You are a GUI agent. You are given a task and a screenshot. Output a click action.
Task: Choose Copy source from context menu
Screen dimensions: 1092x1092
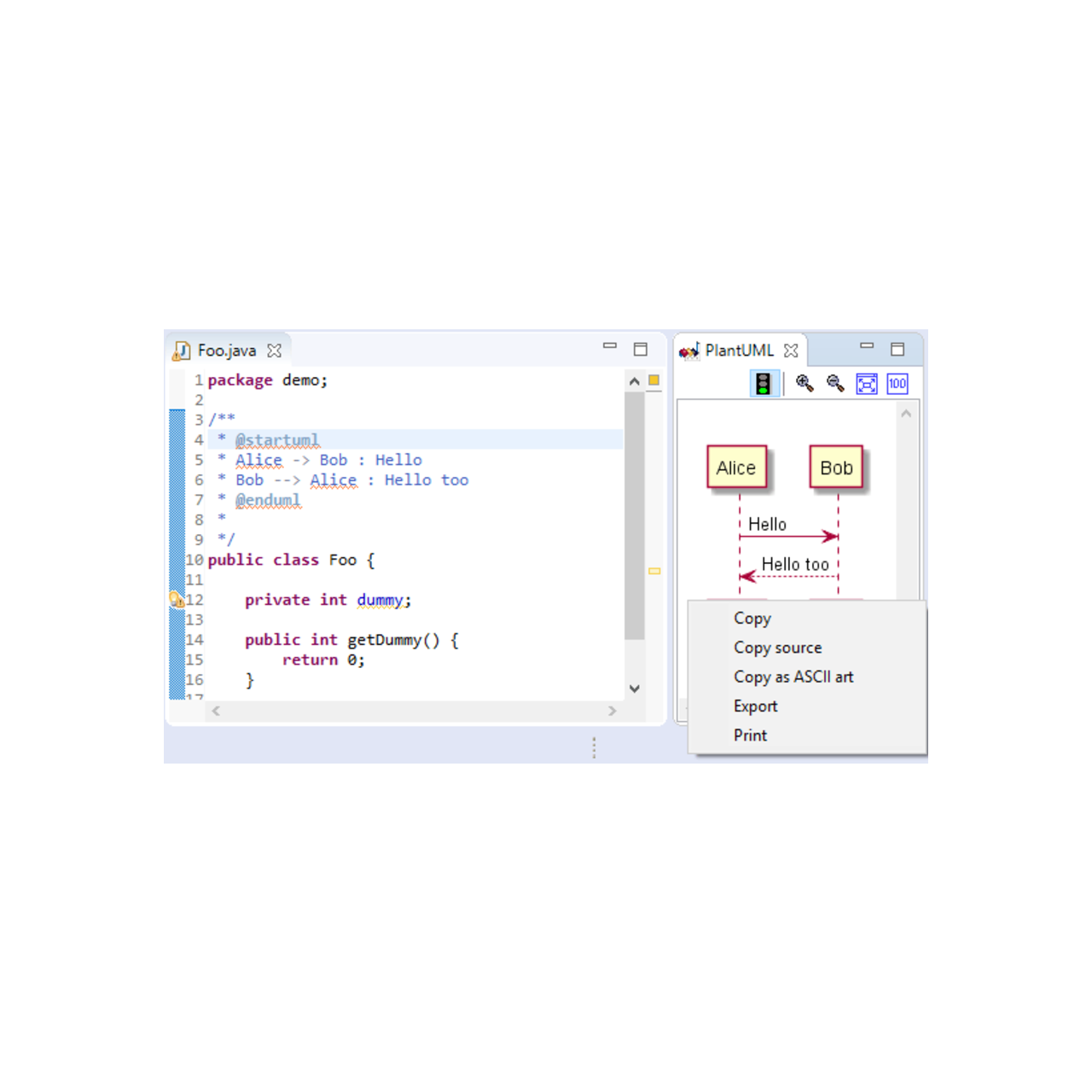click(x=777, y=648)
